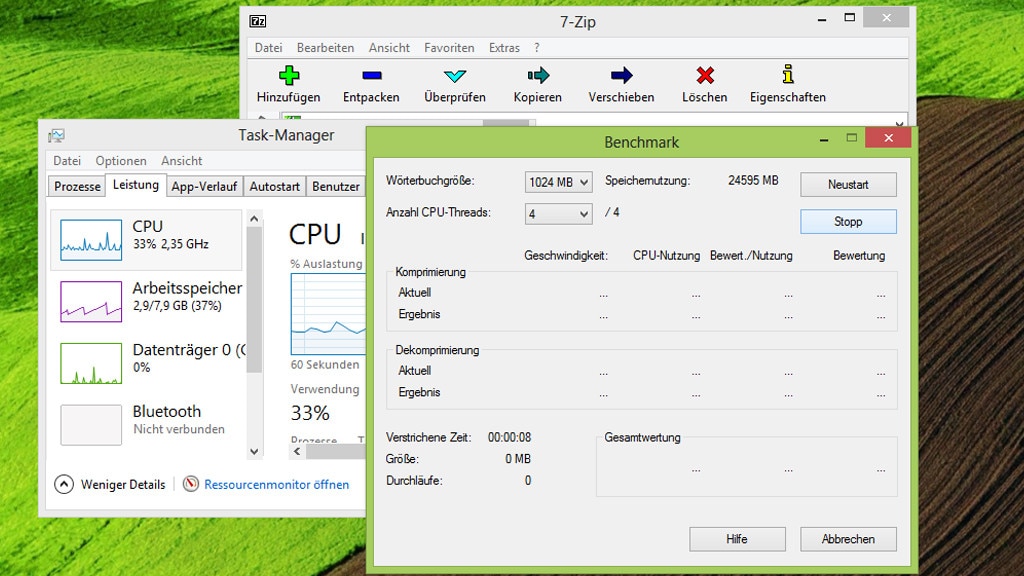
Task: Click the Kopieren arrow icon
Action: tap(538, 75)
